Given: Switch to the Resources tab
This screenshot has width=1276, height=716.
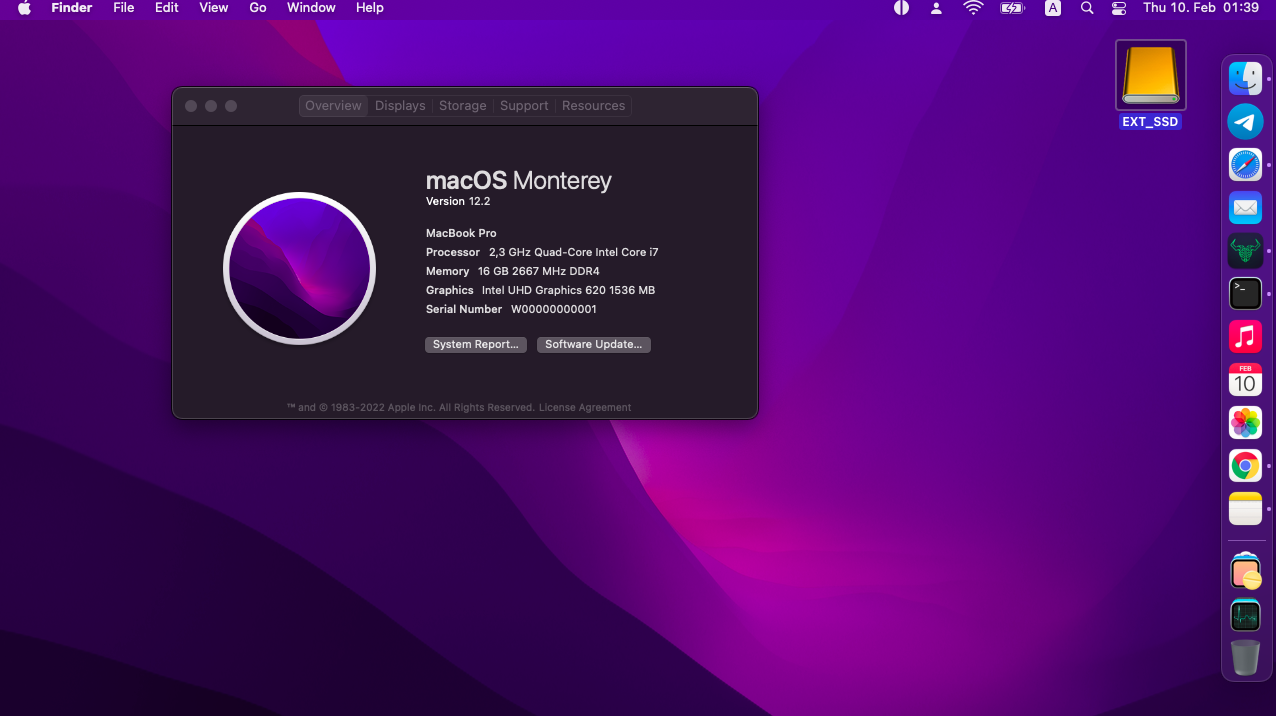Looking at the screenshot, I should [x=593, y=106].
